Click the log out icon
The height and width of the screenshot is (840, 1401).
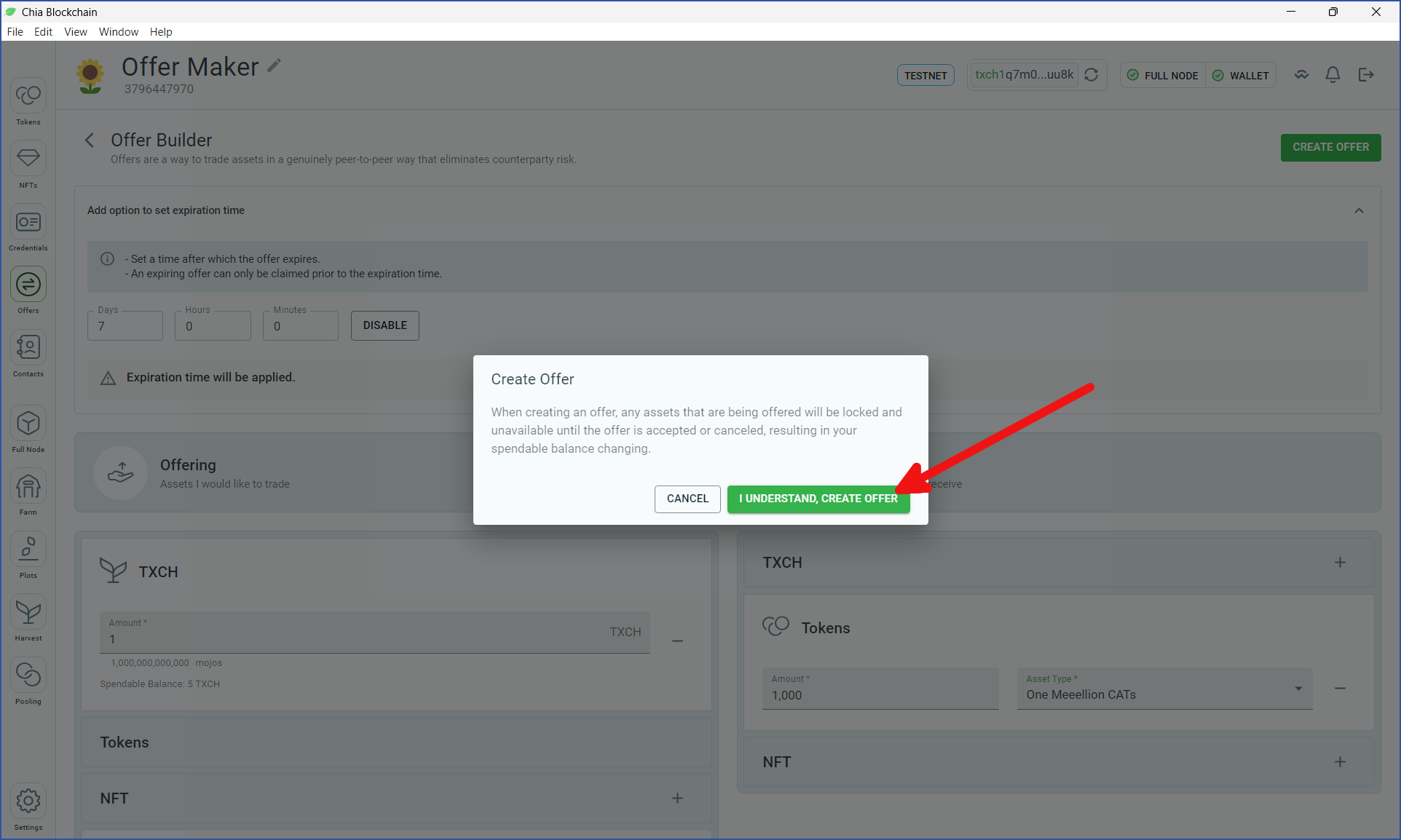1366,75
